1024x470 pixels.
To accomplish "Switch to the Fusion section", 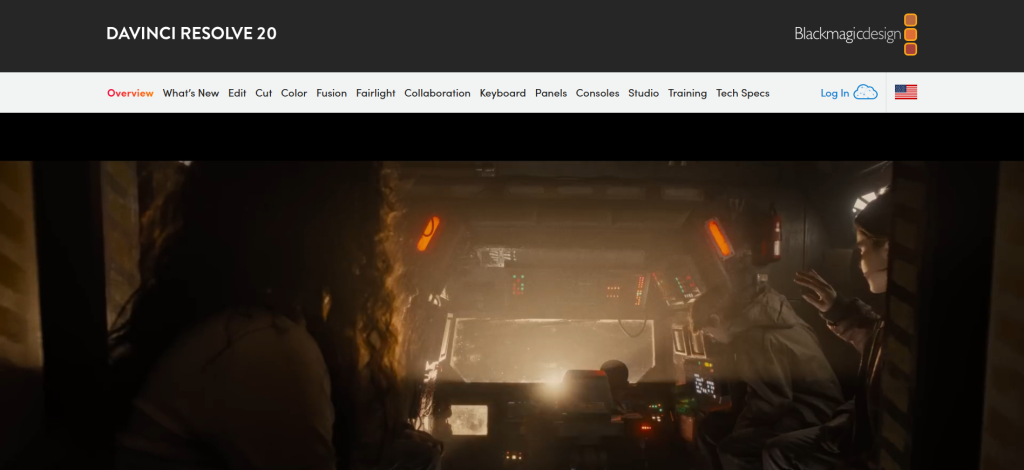I will click(331, 93).
